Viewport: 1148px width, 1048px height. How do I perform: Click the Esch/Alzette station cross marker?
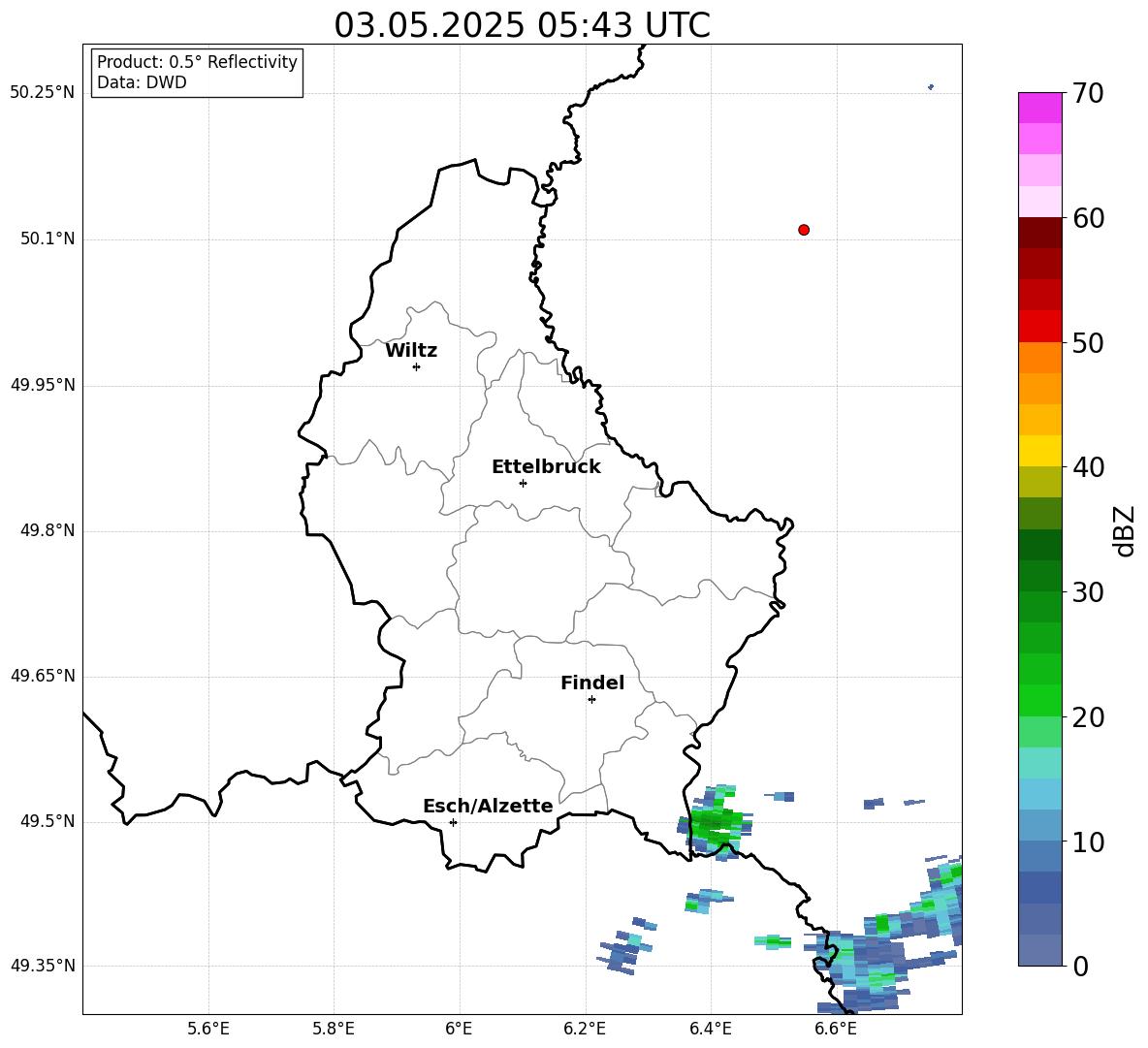click(x=453, y=822)
